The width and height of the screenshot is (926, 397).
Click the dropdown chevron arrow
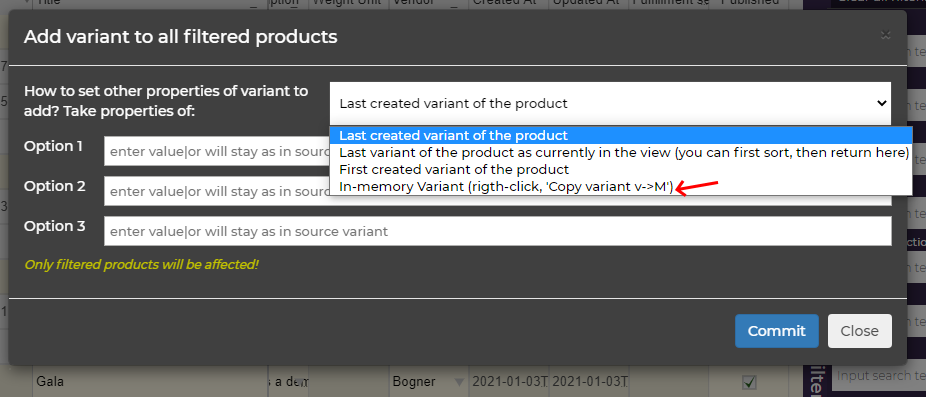tap(881, 103)
